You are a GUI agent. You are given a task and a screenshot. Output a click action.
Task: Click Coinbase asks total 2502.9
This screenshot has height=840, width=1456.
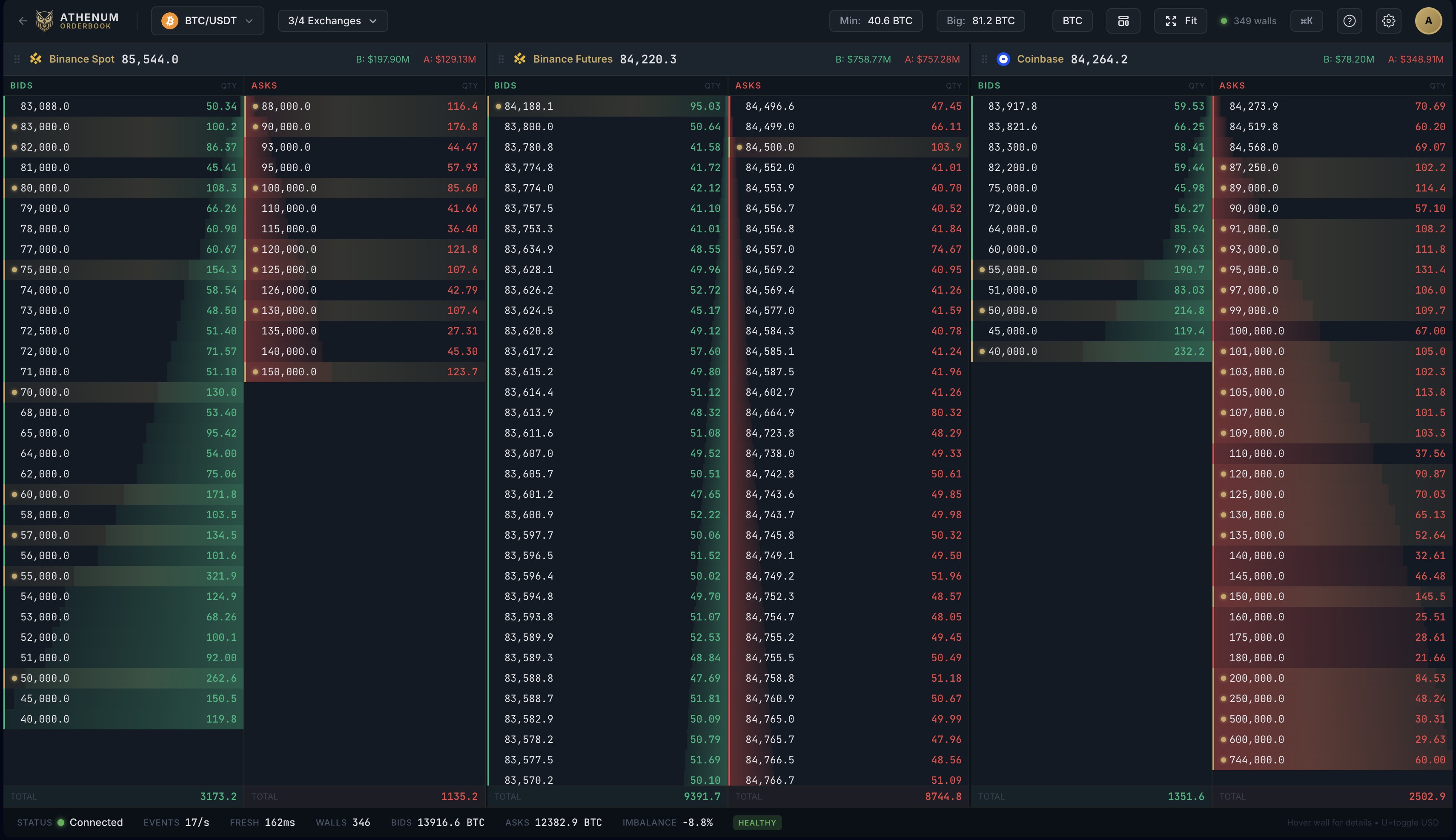pyautogui.click(x=1427, y=797)
